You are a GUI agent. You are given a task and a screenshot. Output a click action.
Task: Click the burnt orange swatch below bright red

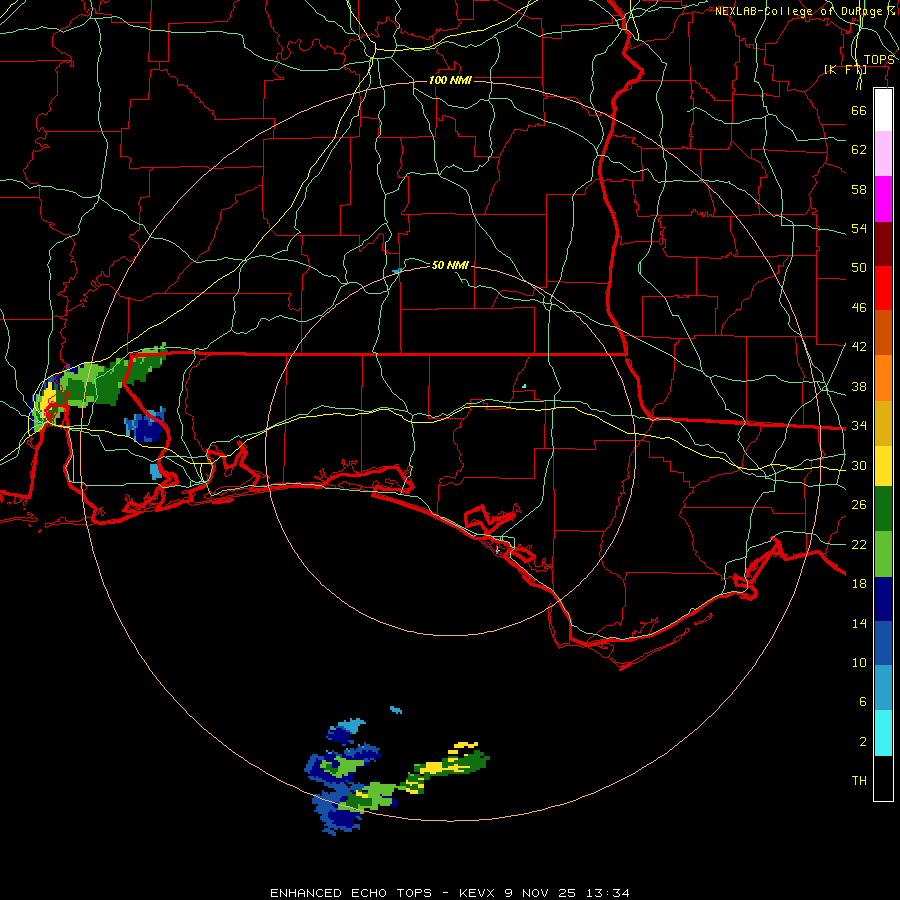(x=883, y=333)
